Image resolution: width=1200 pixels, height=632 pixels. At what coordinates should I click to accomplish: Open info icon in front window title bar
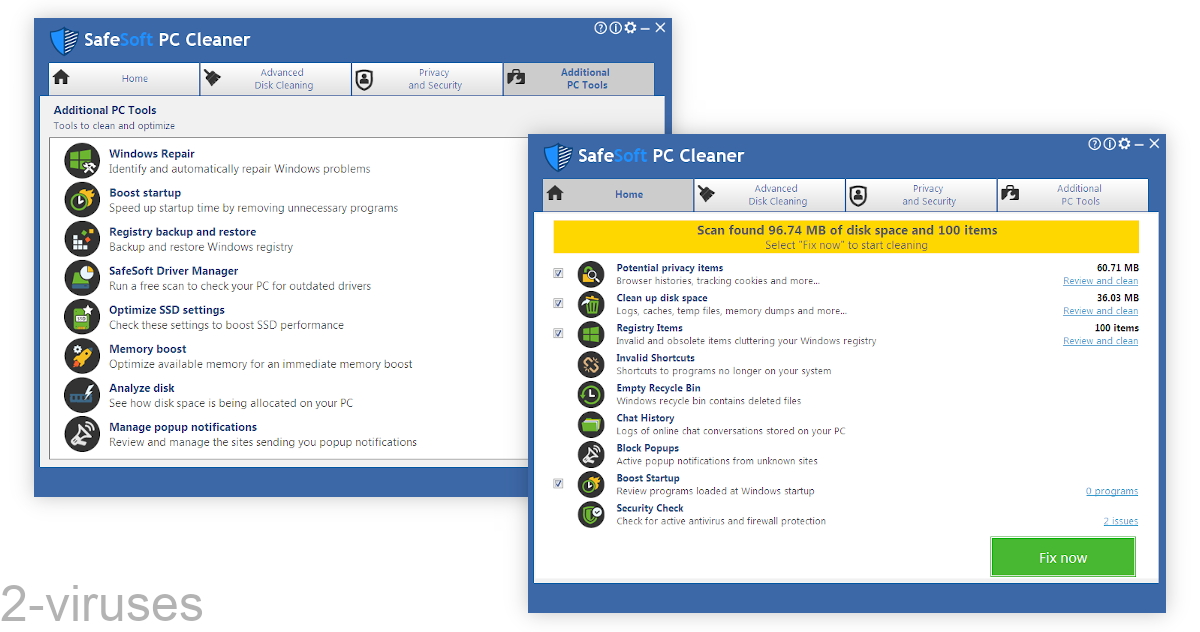tap(1109, 144)
